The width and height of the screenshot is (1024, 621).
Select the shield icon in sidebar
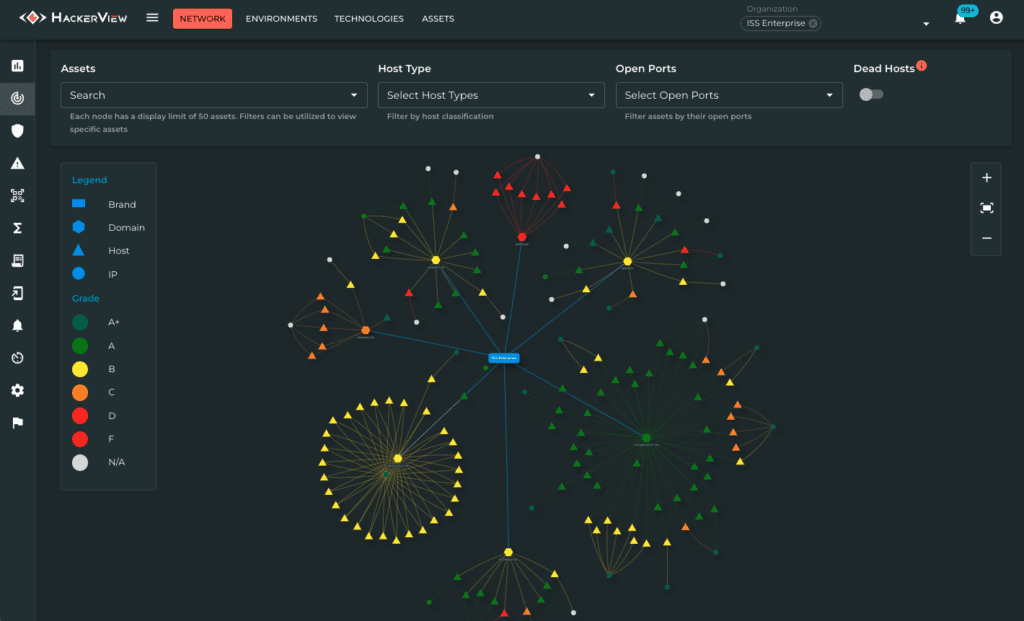18,131
